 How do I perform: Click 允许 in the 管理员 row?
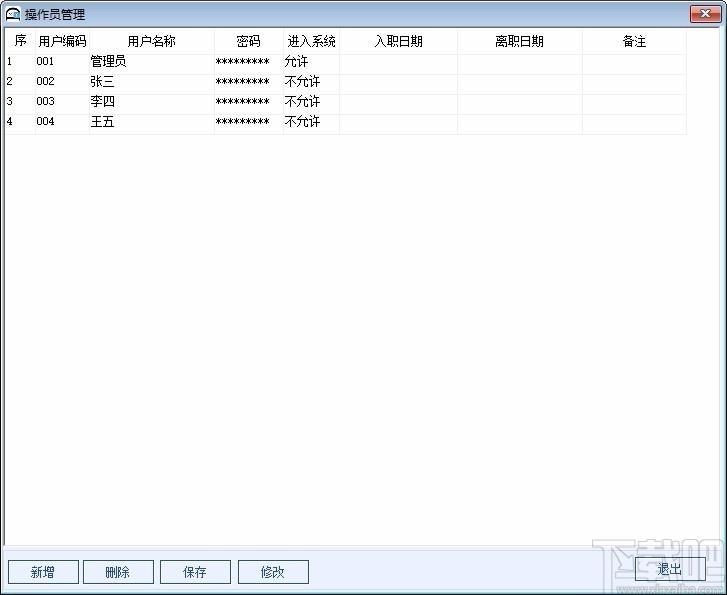296,61
